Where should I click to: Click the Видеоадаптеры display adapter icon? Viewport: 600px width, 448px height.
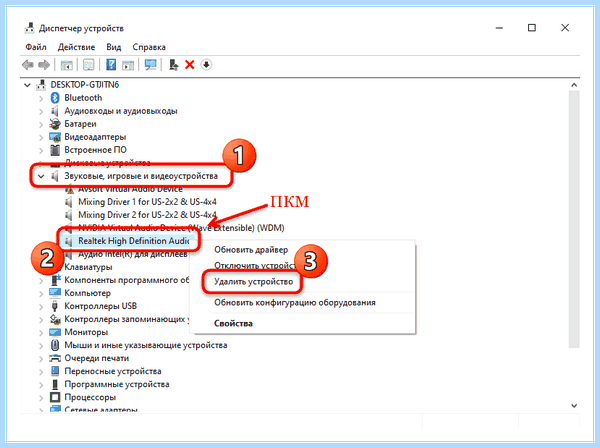point(55,137)
